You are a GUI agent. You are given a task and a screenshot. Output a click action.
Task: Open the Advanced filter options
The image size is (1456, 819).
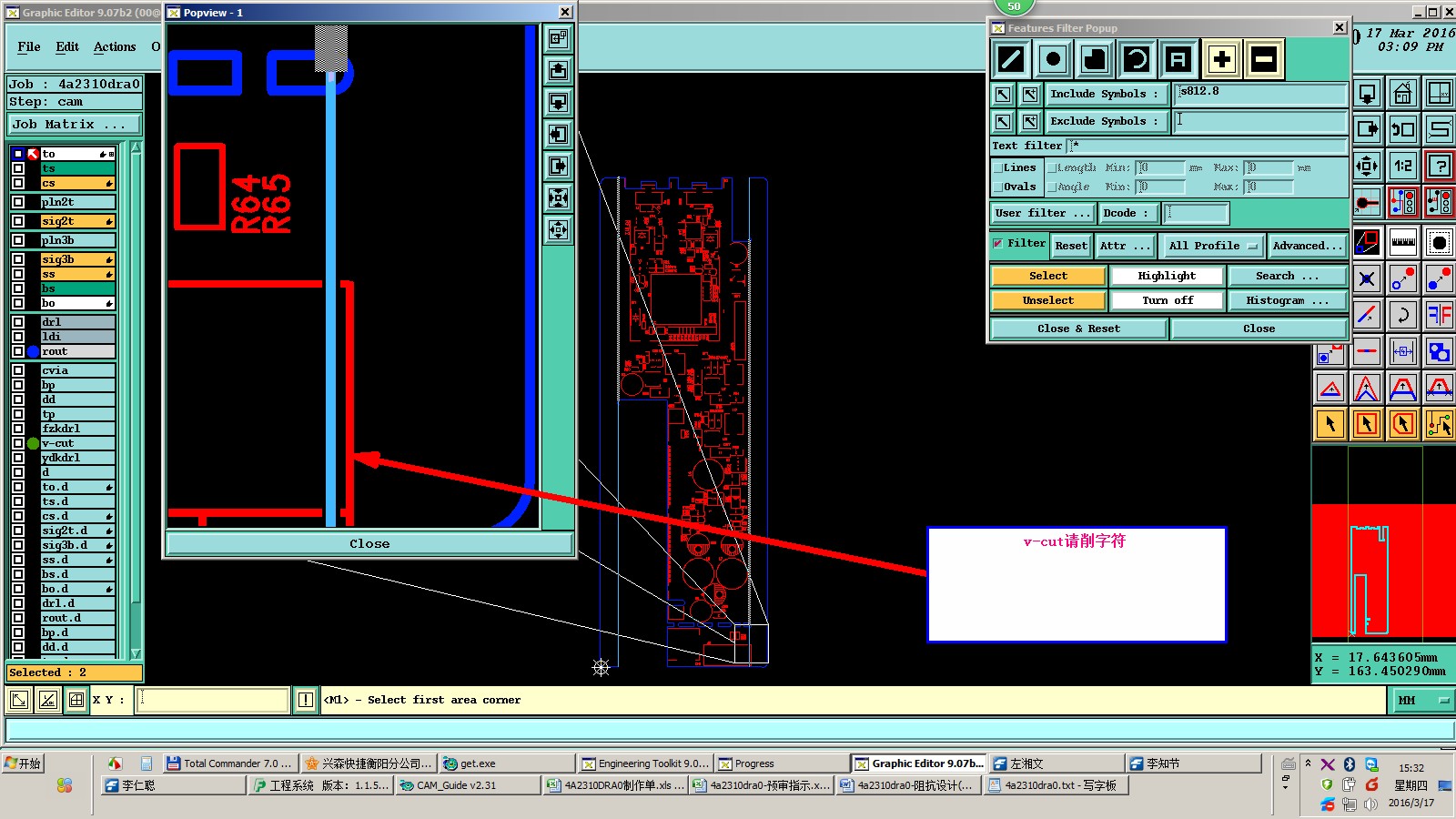click(x=1308, y=246)
